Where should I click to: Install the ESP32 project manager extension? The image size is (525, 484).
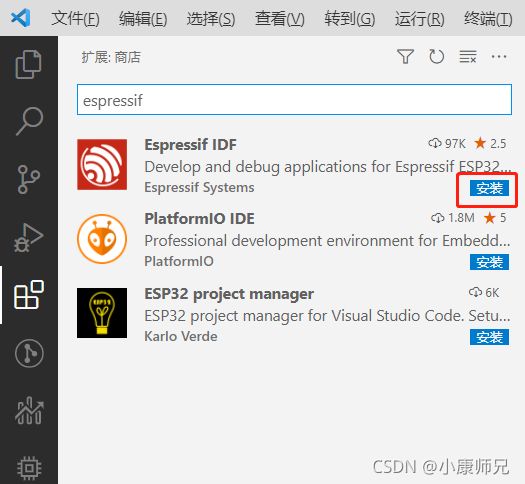489,337
